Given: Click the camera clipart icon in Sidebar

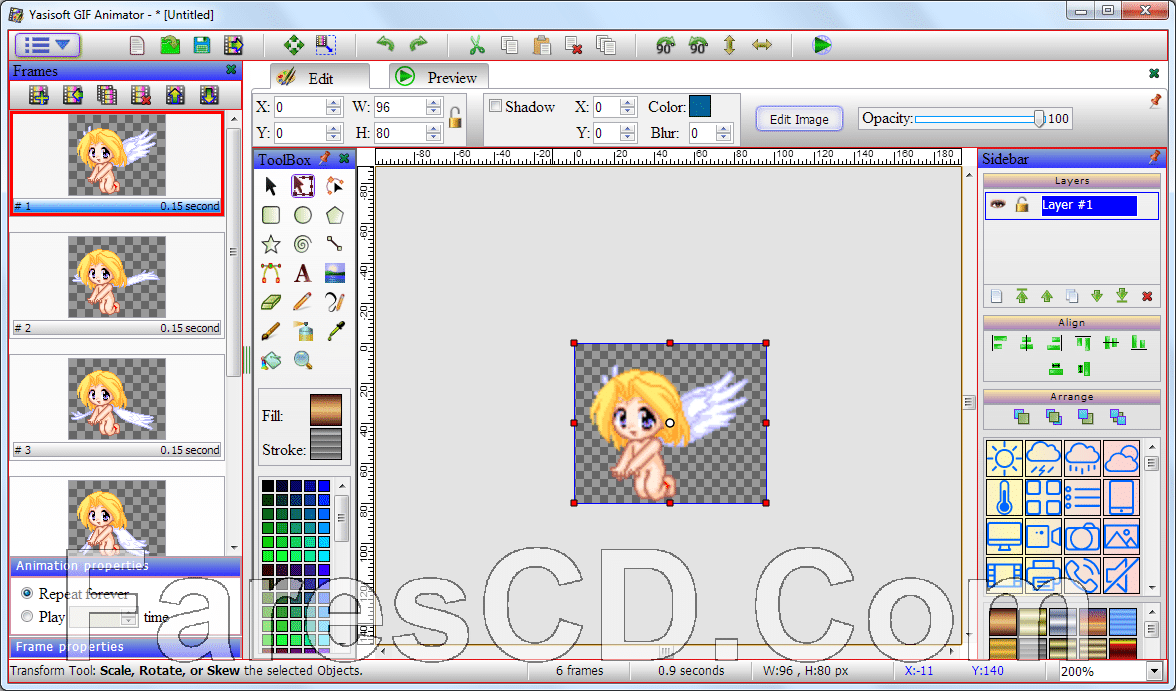Looking at the screenshot, I should coord(1082,536).
